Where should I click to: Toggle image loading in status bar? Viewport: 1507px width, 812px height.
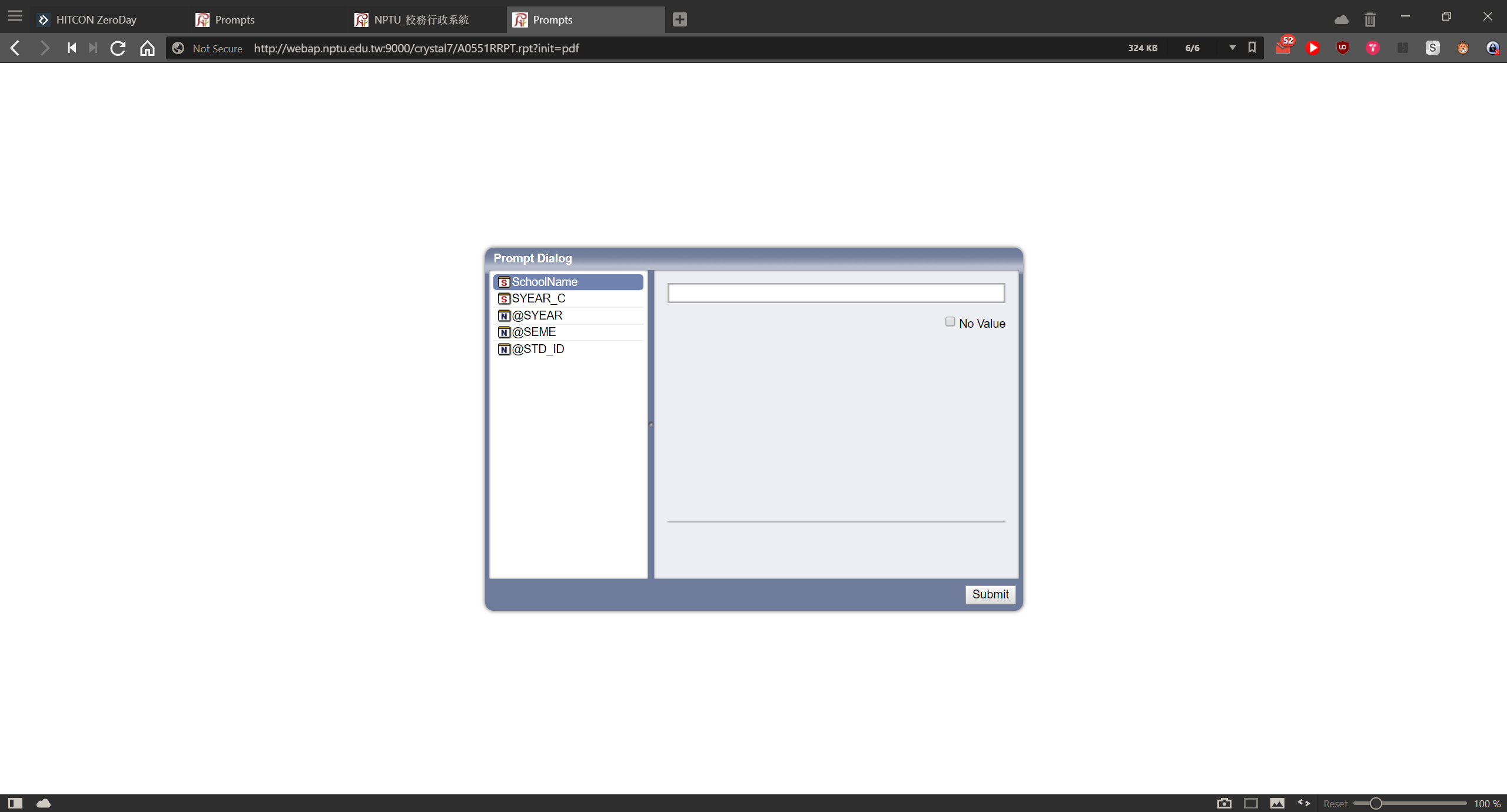(x=1277, y=803)
